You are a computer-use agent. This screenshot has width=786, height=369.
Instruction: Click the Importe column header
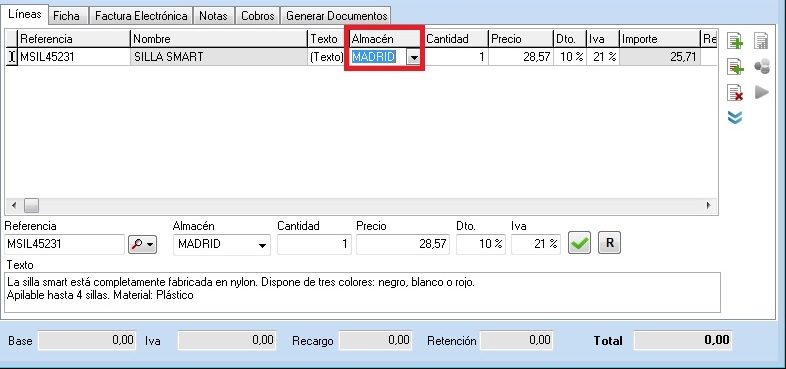click(660, 39)
